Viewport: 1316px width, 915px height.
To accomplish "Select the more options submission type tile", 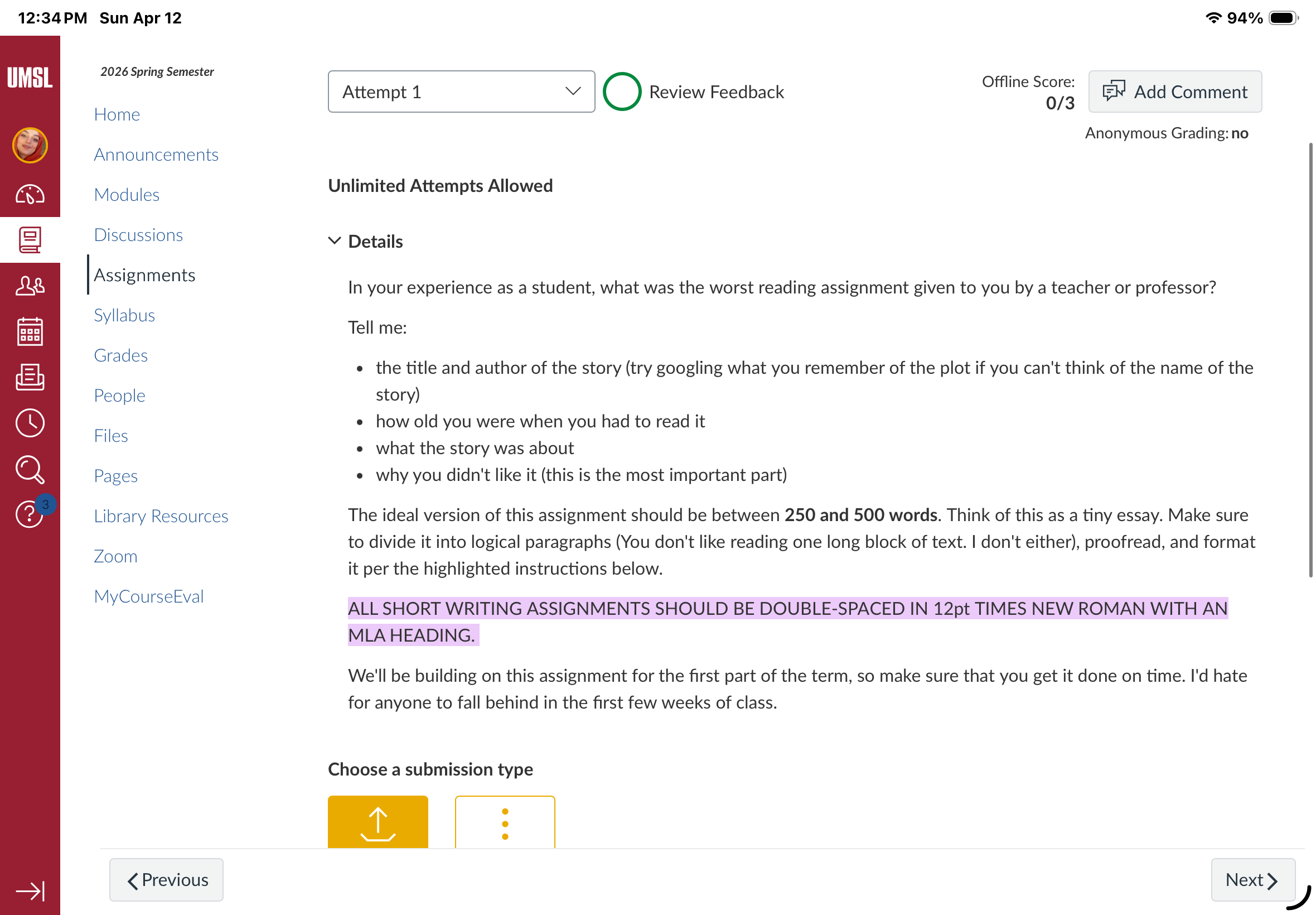I will click(505, 822).
